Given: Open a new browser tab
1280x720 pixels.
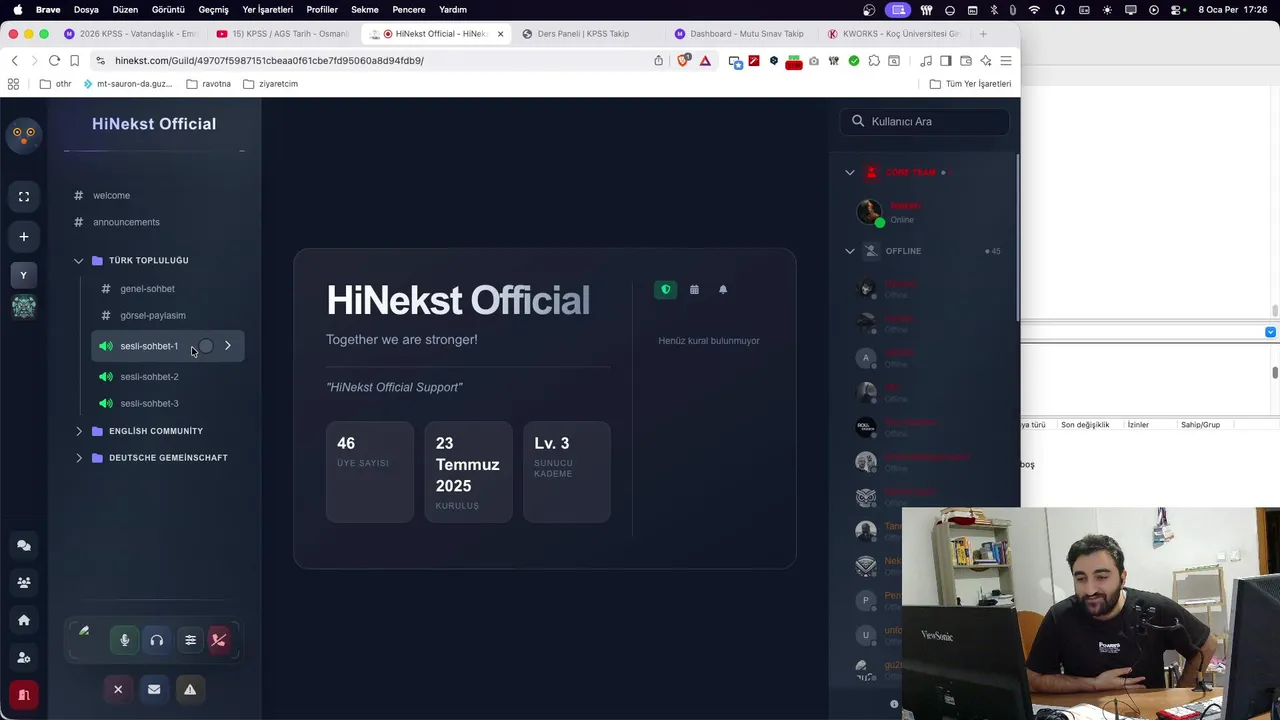Looking at the screenshot, I should tap(983, 34).
